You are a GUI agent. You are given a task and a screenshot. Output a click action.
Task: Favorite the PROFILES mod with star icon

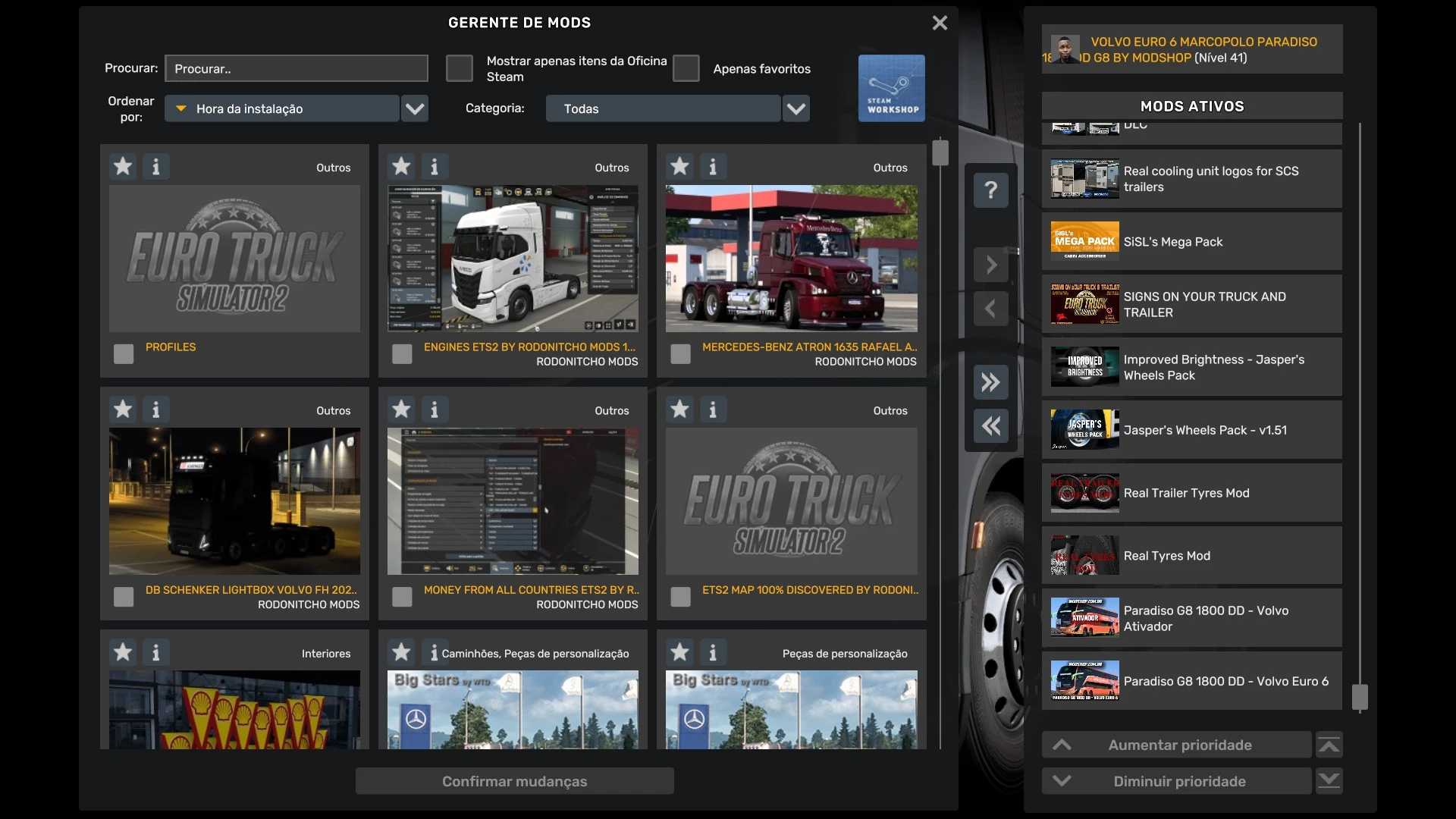pos(123,166)
